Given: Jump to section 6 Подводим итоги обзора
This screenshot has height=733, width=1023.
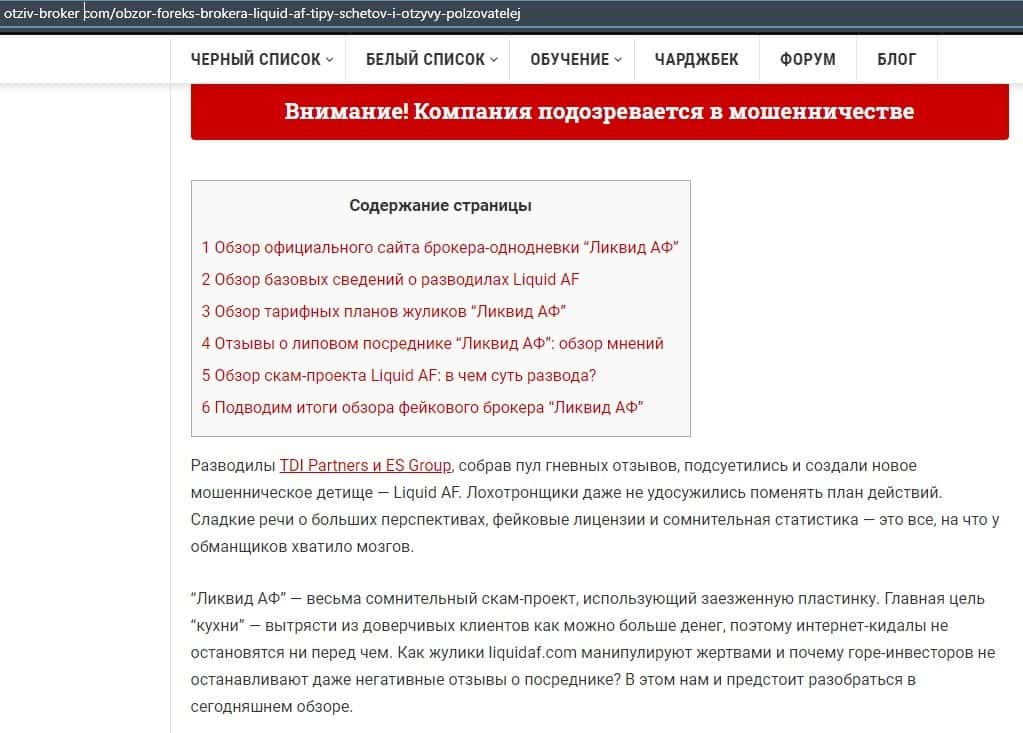Looking at the screenshot, I should point(422,408).
